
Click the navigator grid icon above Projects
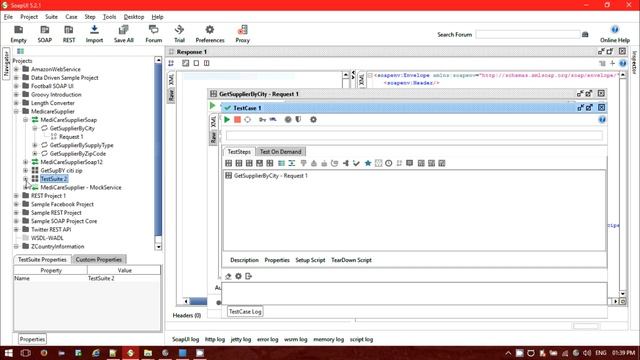[x=20, y=51]
